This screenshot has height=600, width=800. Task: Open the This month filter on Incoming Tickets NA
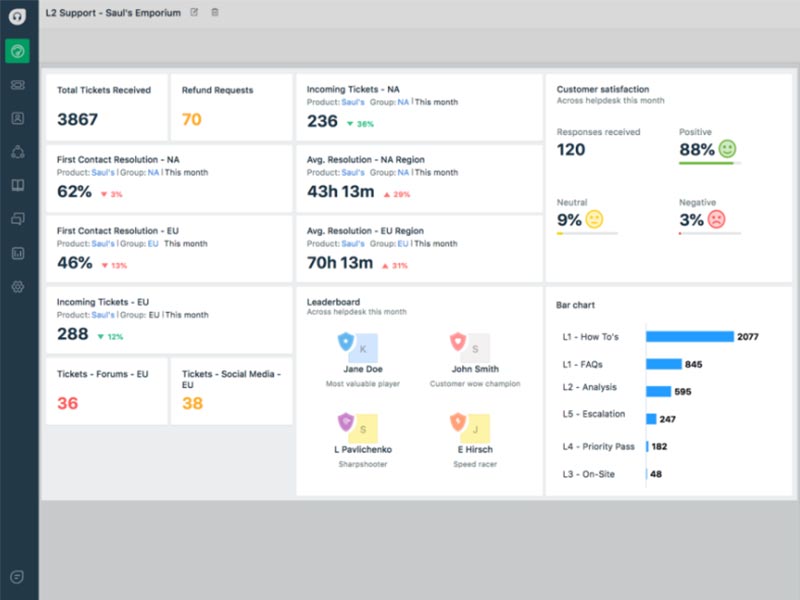(438, 100)
